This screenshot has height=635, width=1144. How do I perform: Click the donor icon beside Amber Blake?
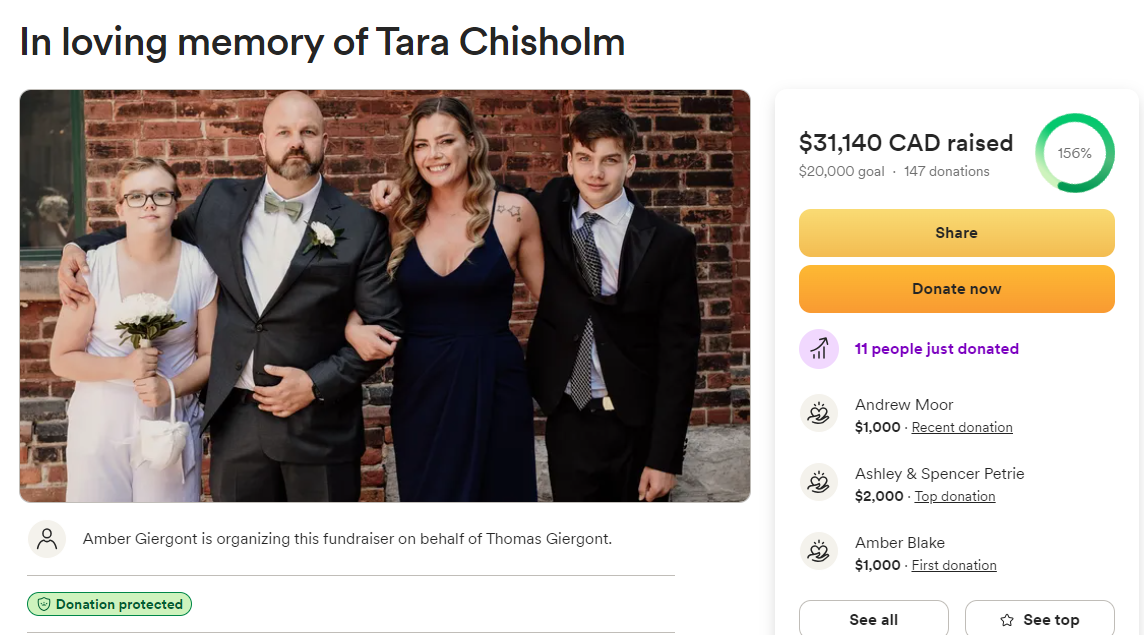click(818, 552)
